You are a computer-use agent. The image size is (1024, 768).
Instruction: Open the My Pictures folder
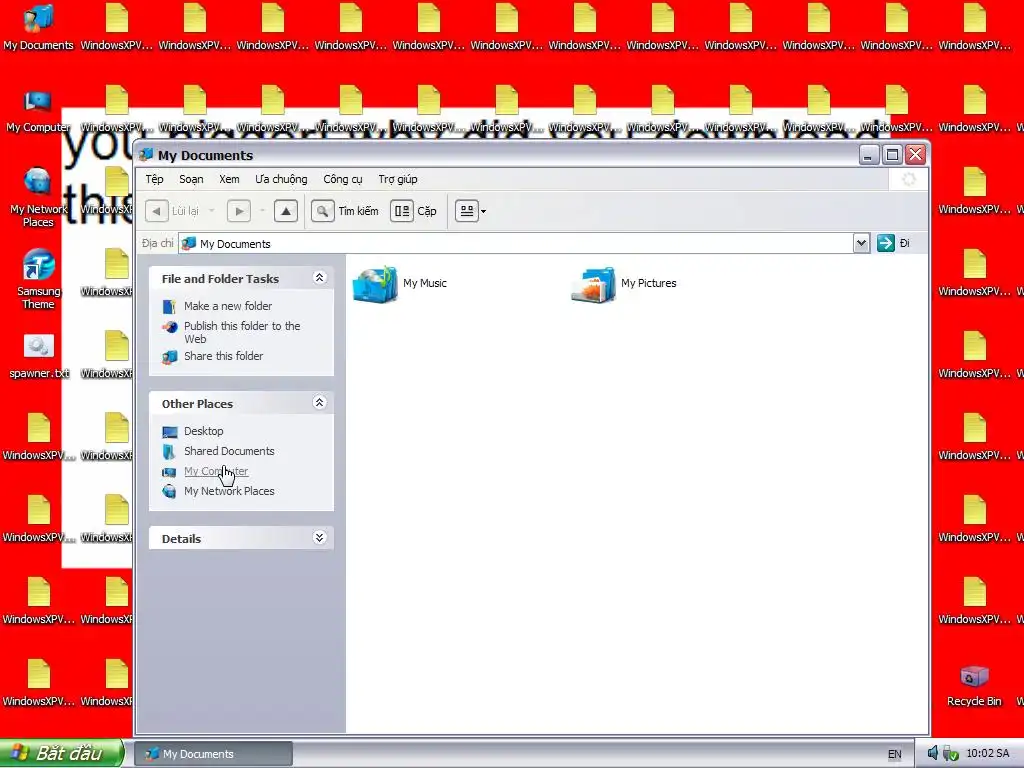click(624, 283)
